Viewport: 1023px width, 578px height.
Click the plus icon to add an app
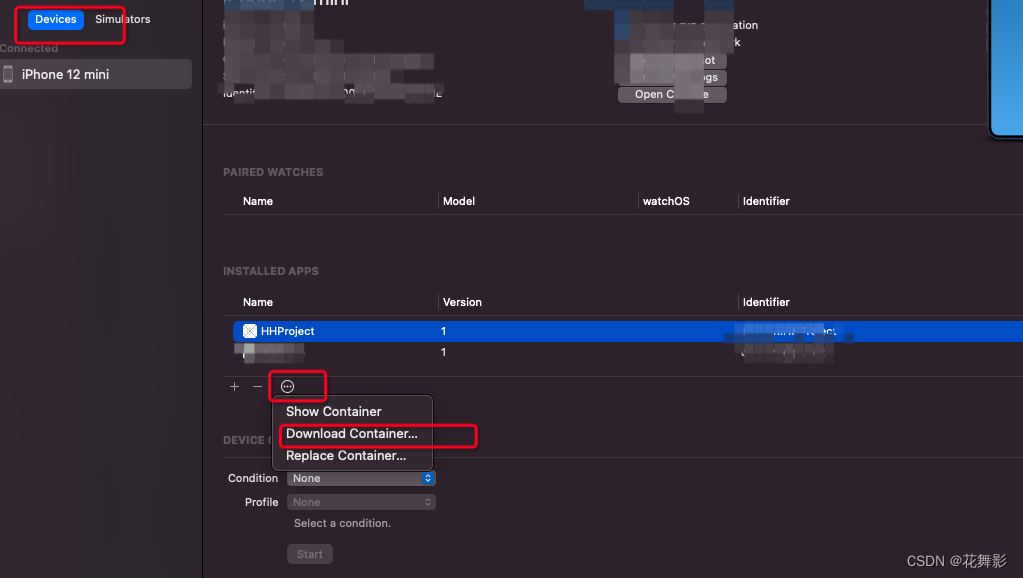tap(234, 386)
